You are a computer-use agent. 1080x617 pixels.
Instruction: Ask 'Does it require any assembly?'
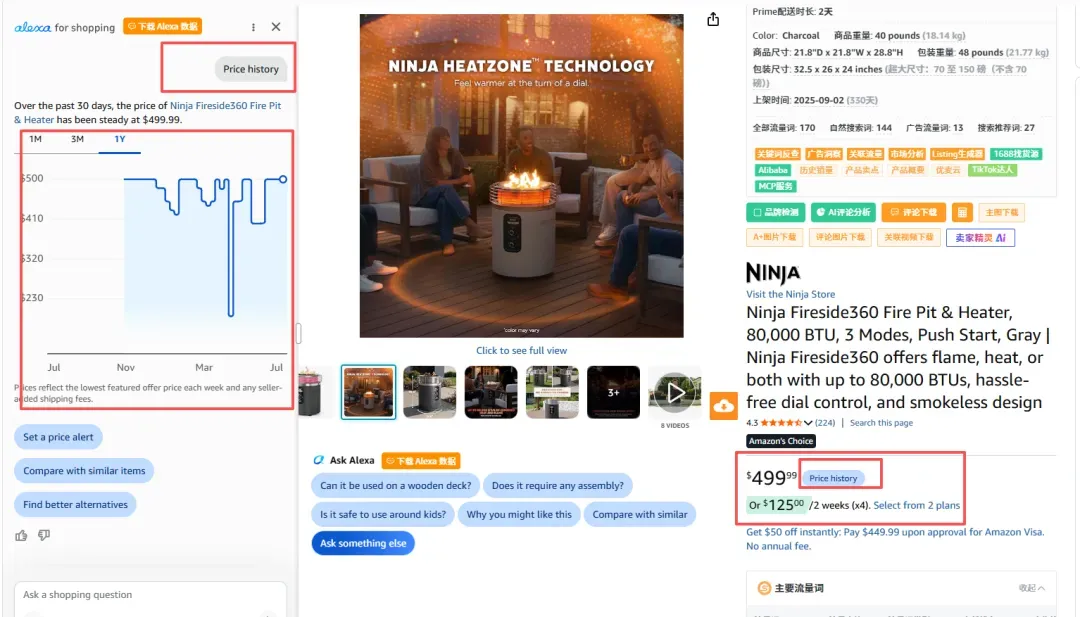click(x=557, y=485)
